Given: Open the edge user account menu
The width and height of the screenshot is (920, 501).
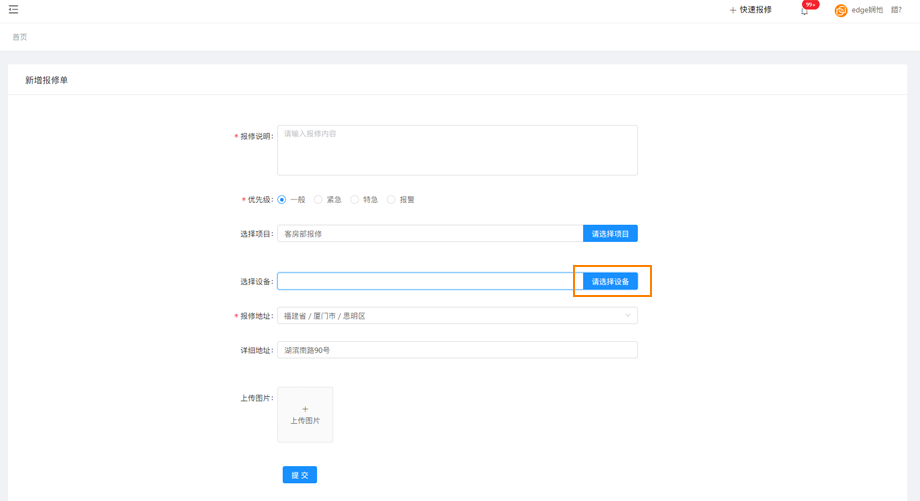Looking at the screenshot, I should coord(867,10).
